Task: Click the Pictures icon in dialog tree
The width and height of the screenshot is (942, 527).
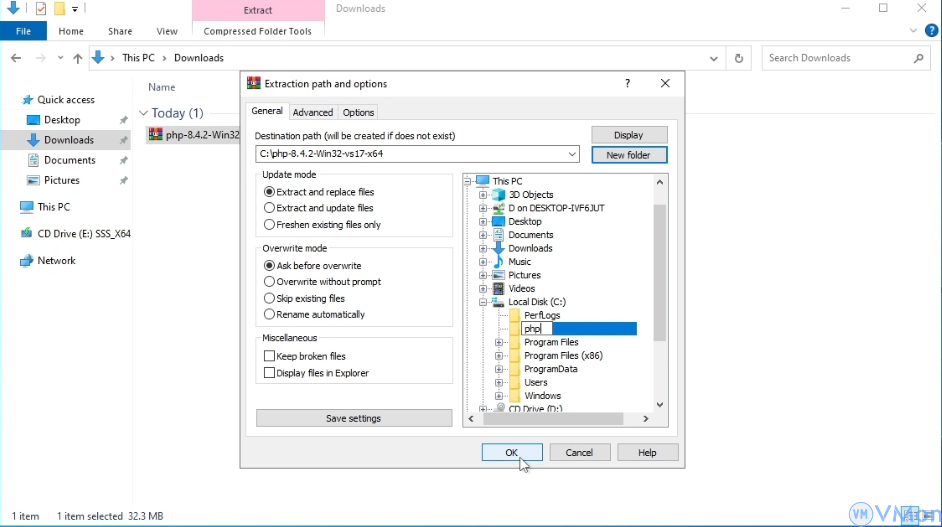Action: click(499, 275)
